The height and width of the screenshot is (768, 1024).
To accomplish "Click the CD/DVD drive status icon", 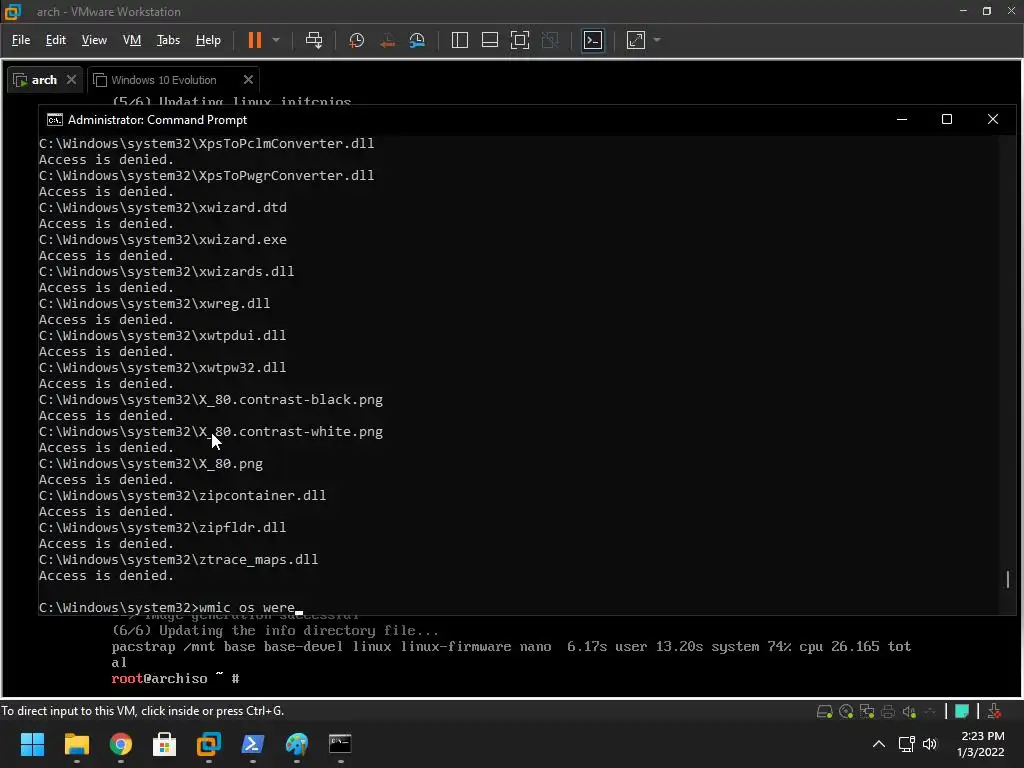I will pos(846,711).
